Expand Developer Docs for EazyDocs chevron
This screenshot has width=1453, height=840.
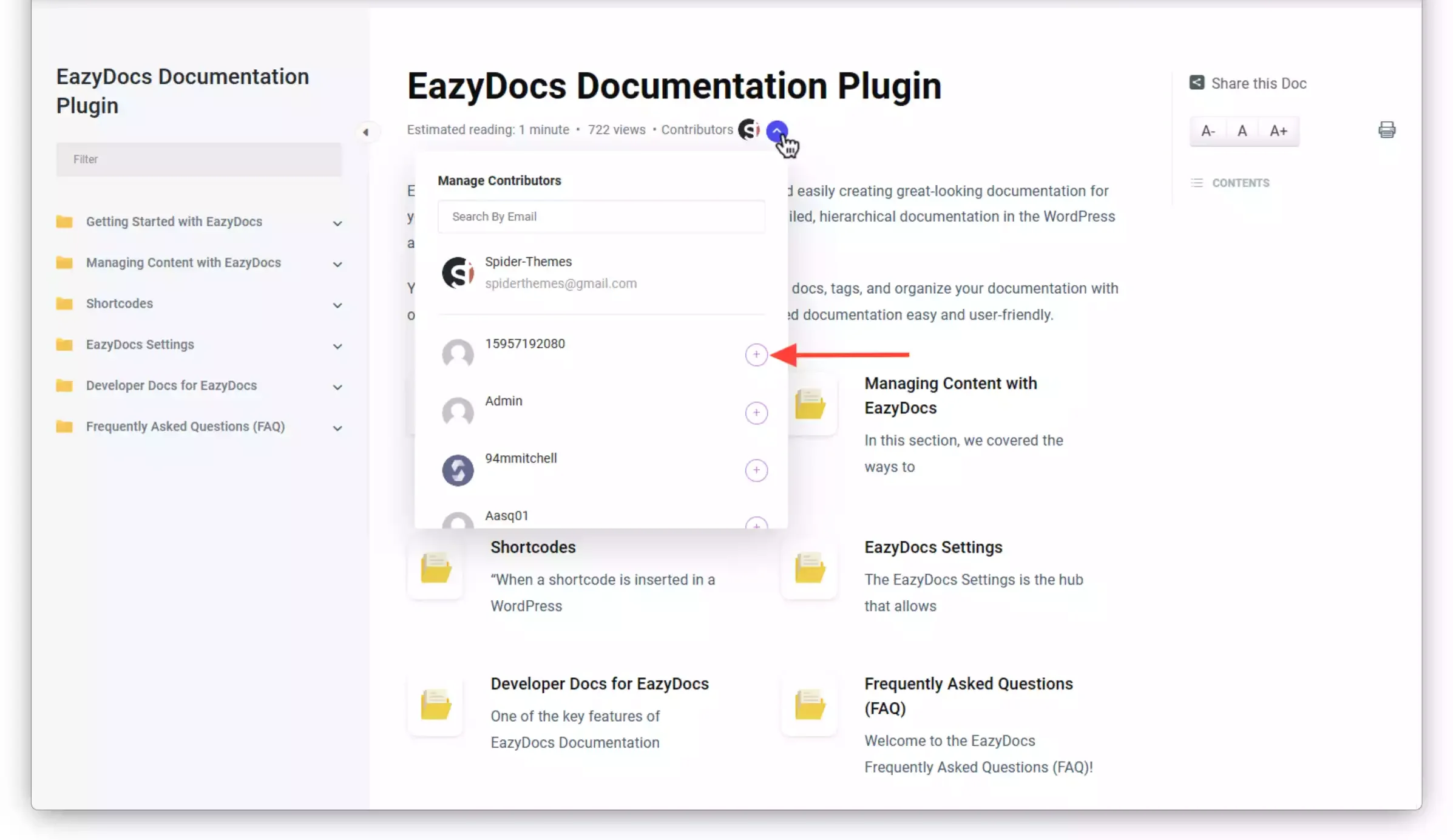click(337, 387)
